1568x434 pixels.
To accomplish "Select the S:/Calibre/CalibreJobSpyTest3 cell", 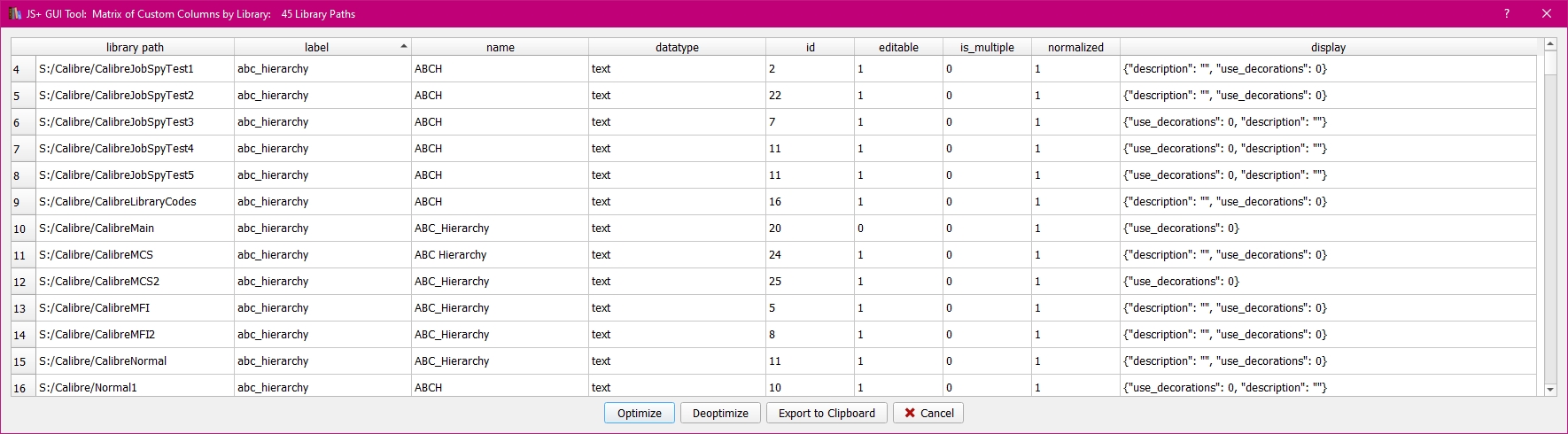I will (x=135, y=122).
